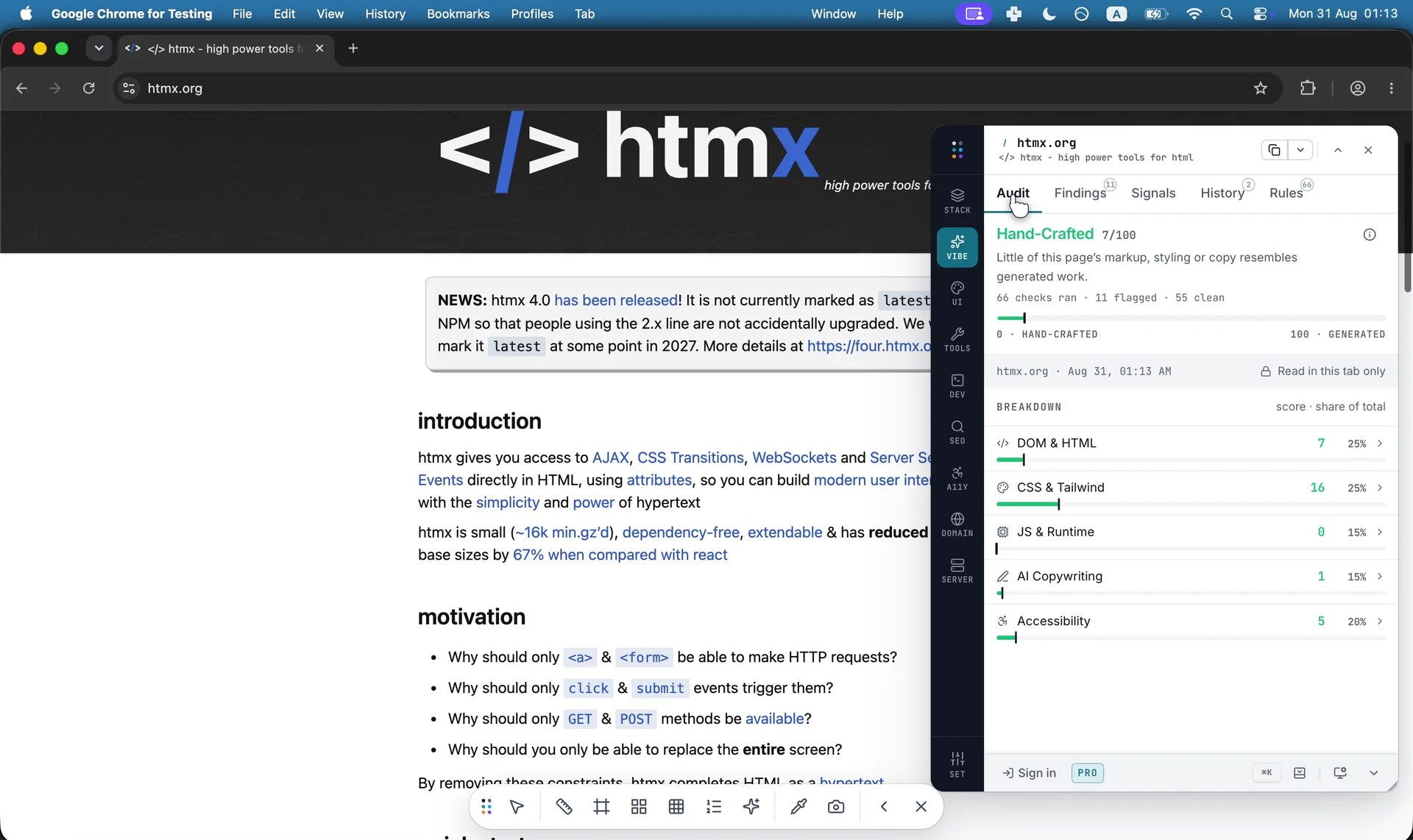Viewport: 1413px width, 840px height.
Task: Open the copy options dropdown arrow
Action: pyautogui.click(x=1300, y=150)
